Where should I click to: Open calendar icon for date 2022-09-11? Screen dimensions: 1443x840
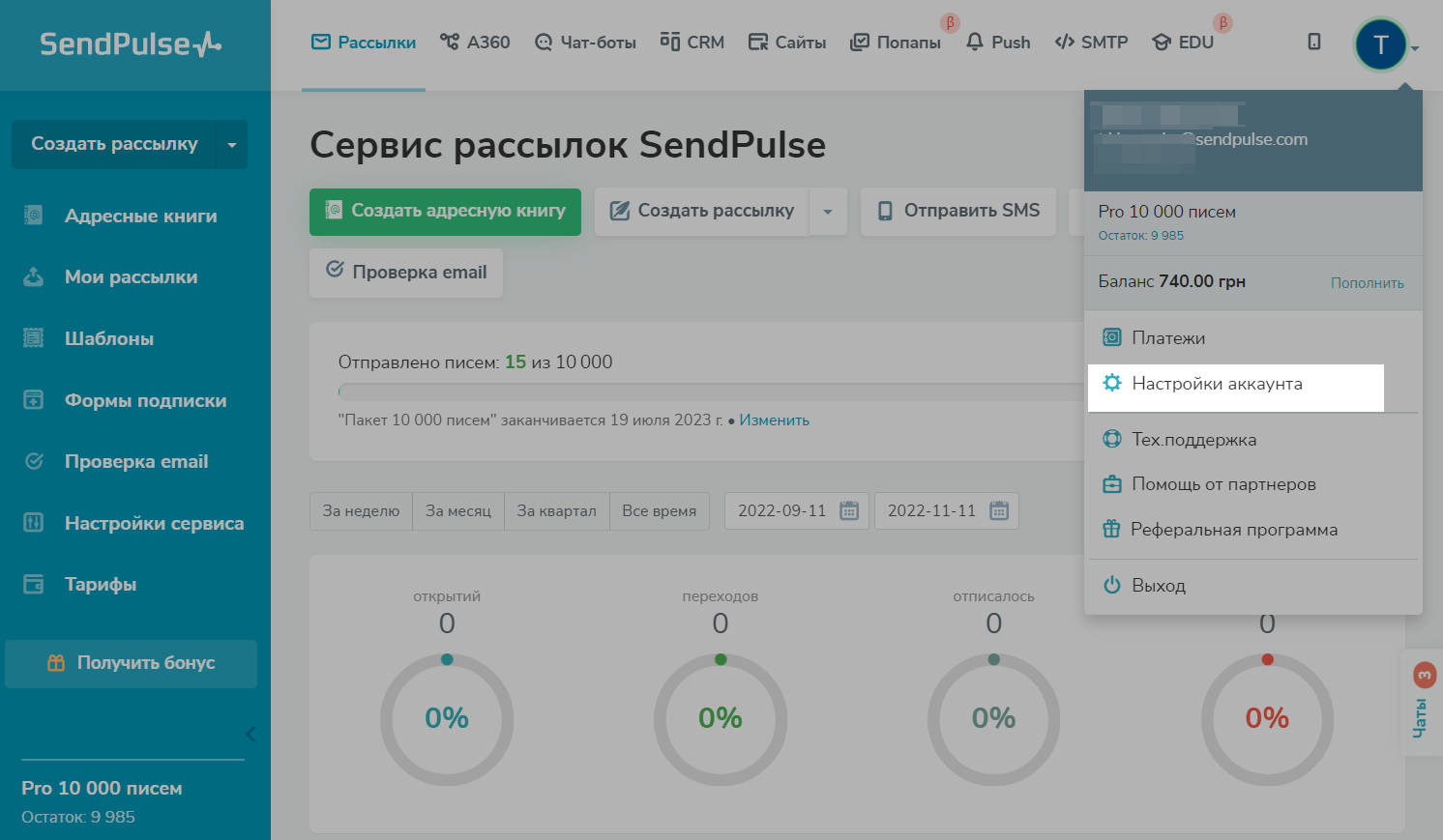click(x=849, y=510)
